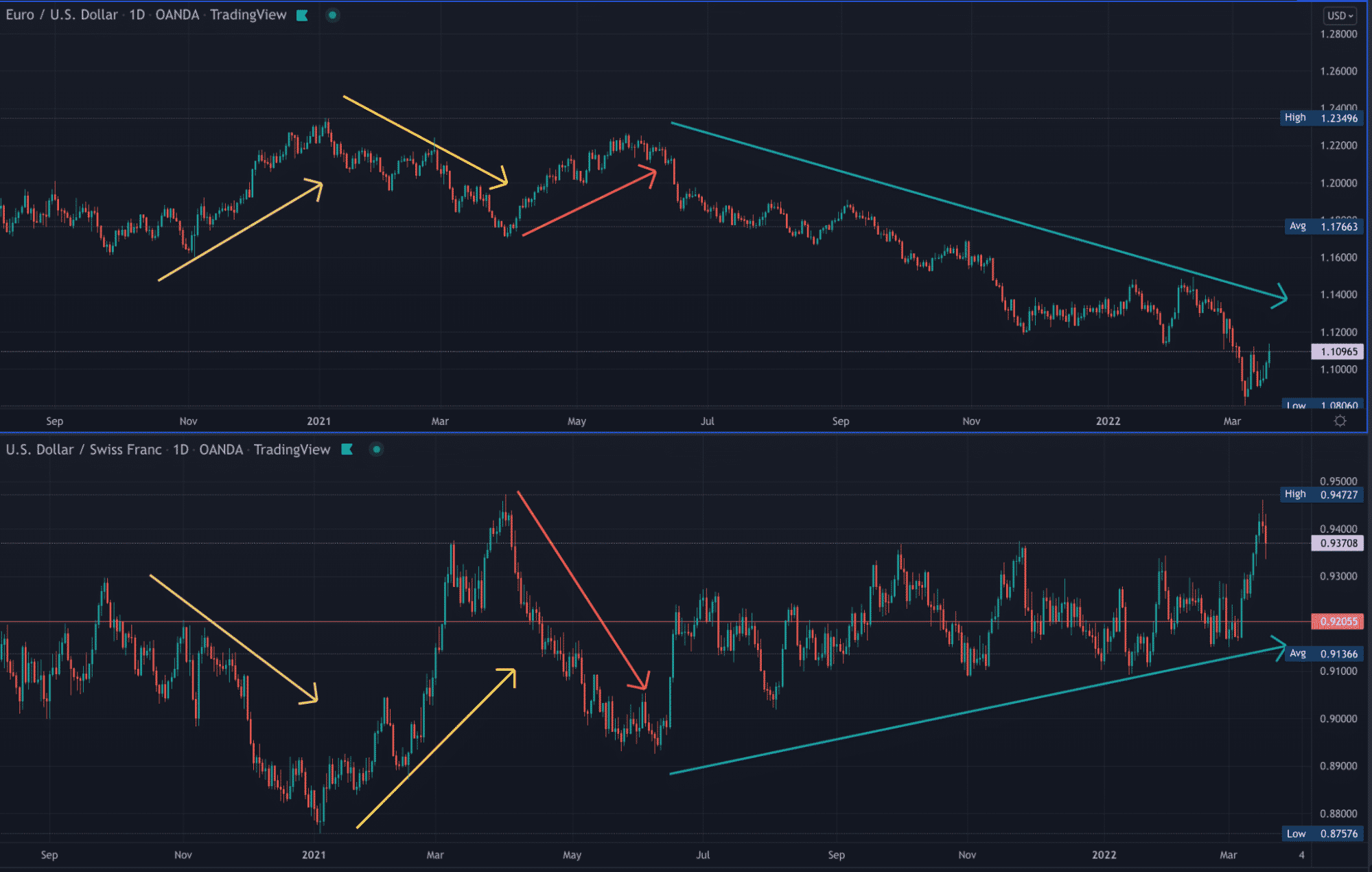Click the Jul label on EUR/USD time axis
Screen dimensions: 1372x872
(x=707, y=421)
